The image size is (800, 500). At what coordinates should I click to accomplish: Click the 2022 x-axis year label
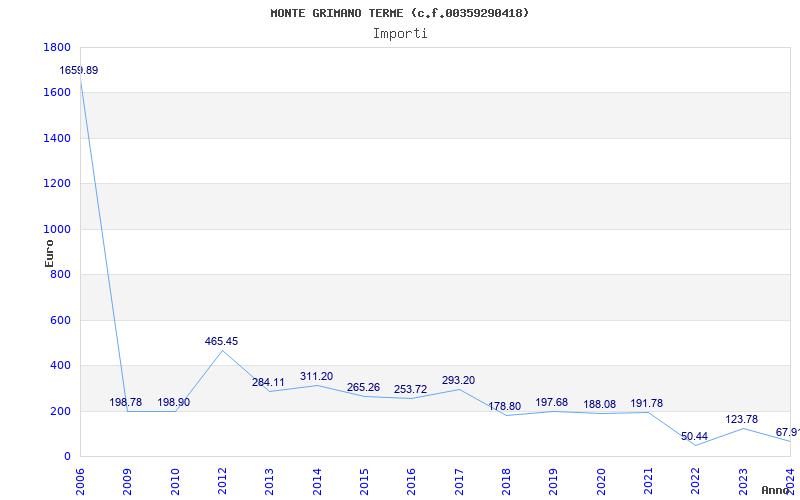(x=695, y=482)
